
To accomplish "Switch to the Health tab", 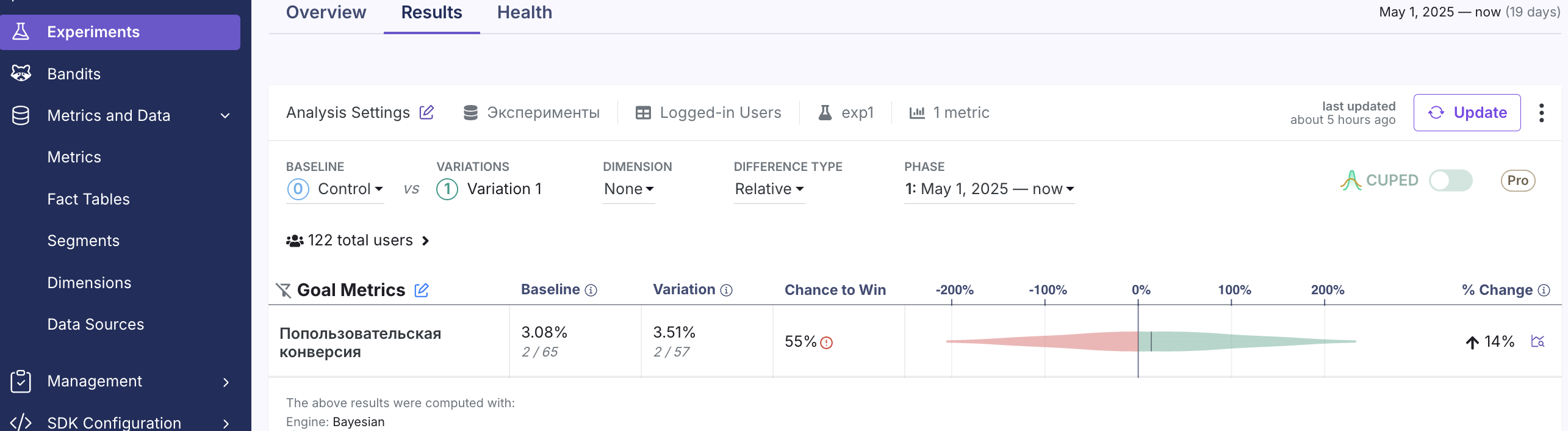I will click(x=524, y=13).
